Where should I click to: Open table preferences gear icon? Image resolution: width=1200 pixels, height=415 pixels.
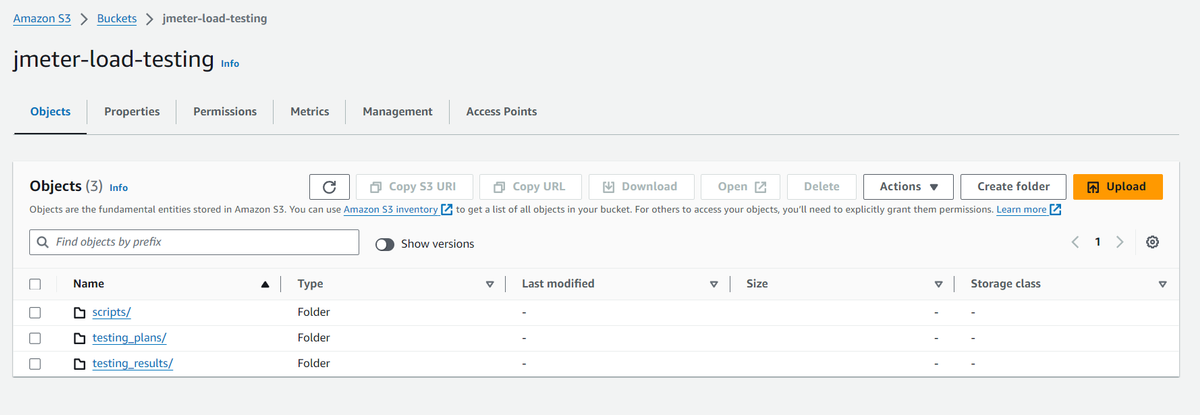(1153, 242)
